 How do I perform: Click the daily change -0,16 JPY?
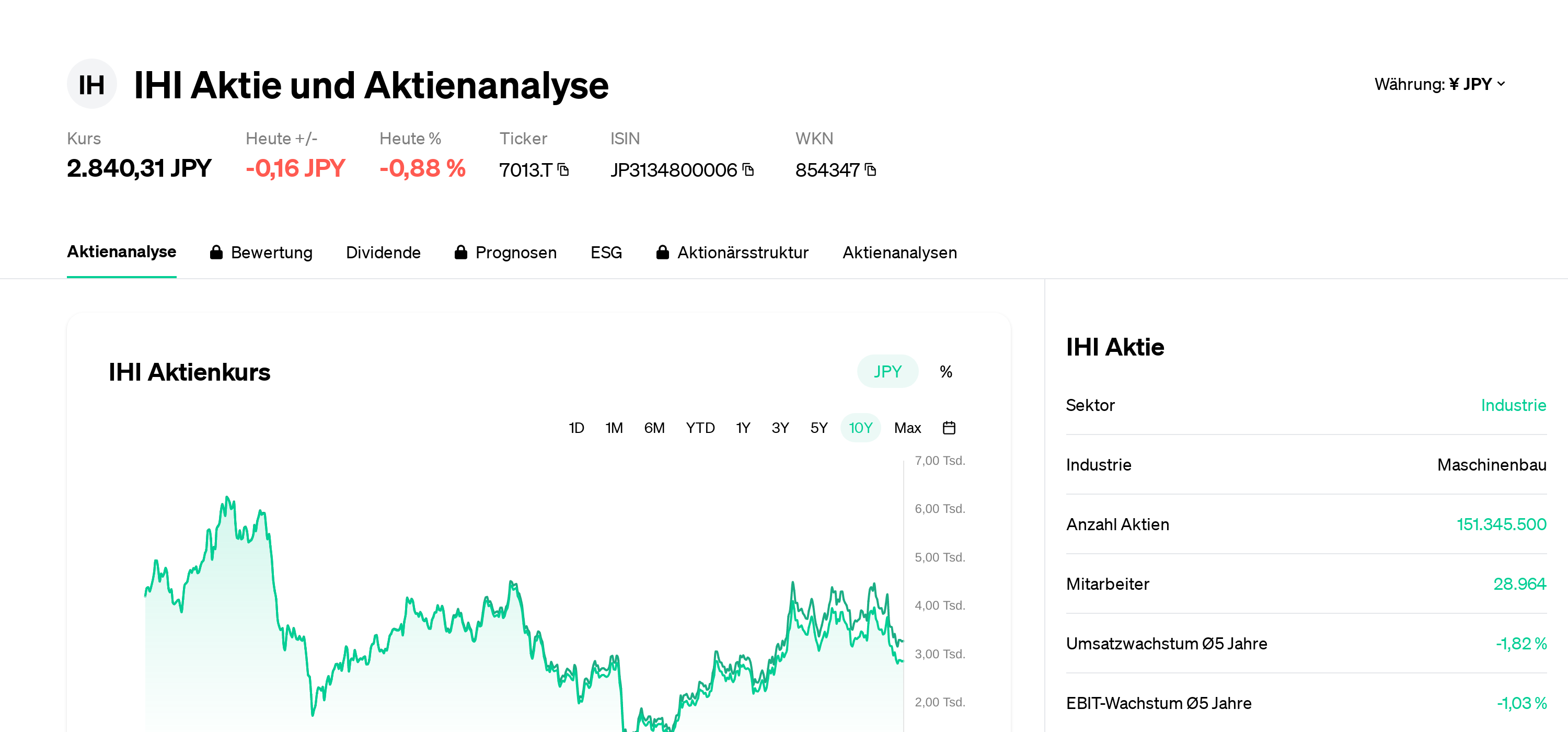click(x=295, y=169)
